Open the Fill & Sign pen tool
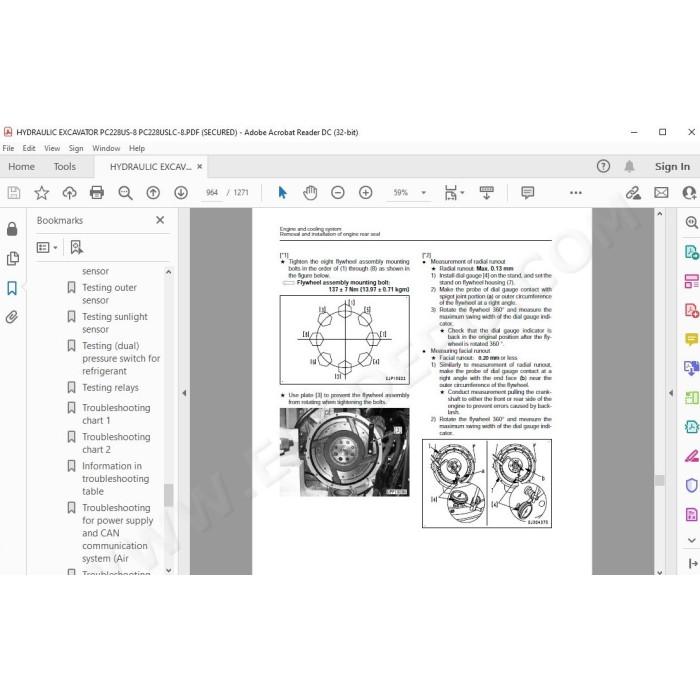This screenshot has height=700, width=700. point(691,456)
